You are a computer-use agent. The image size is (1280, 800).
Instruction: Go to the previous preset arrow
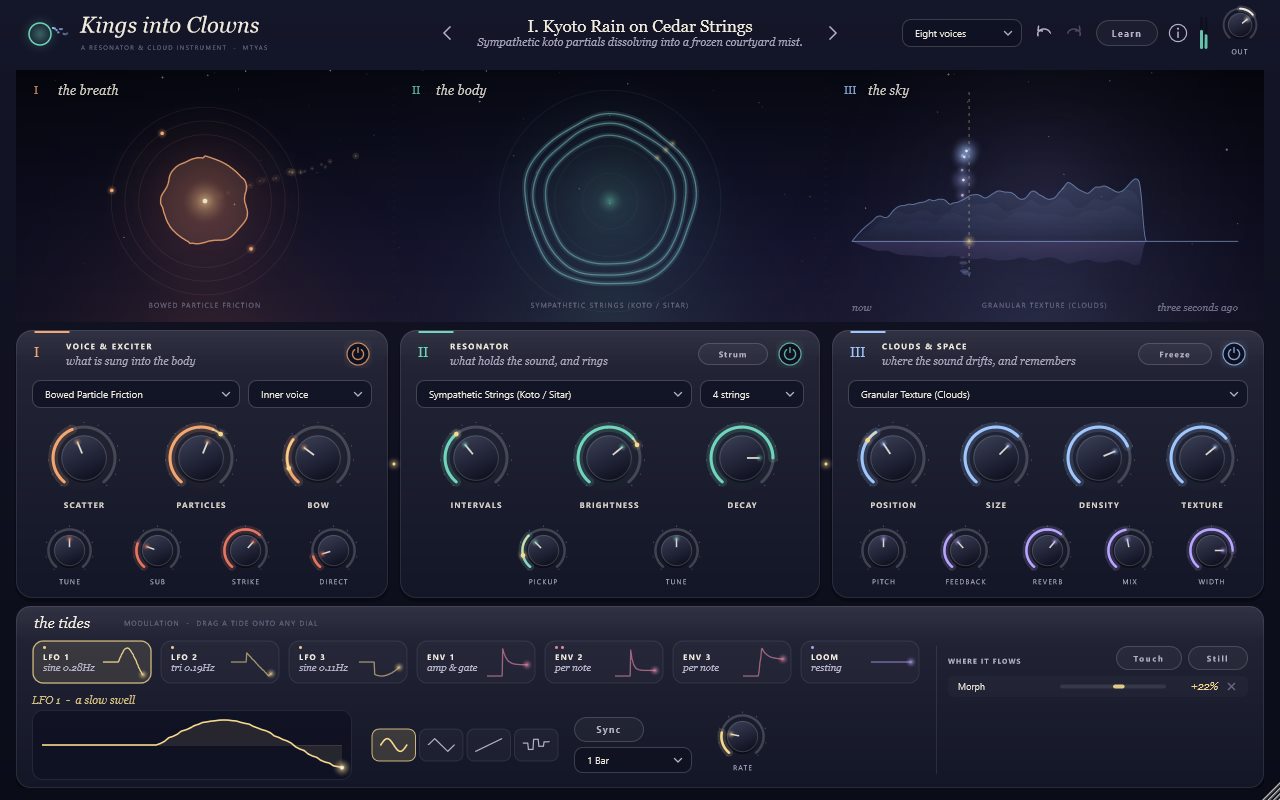coord(447,33)
